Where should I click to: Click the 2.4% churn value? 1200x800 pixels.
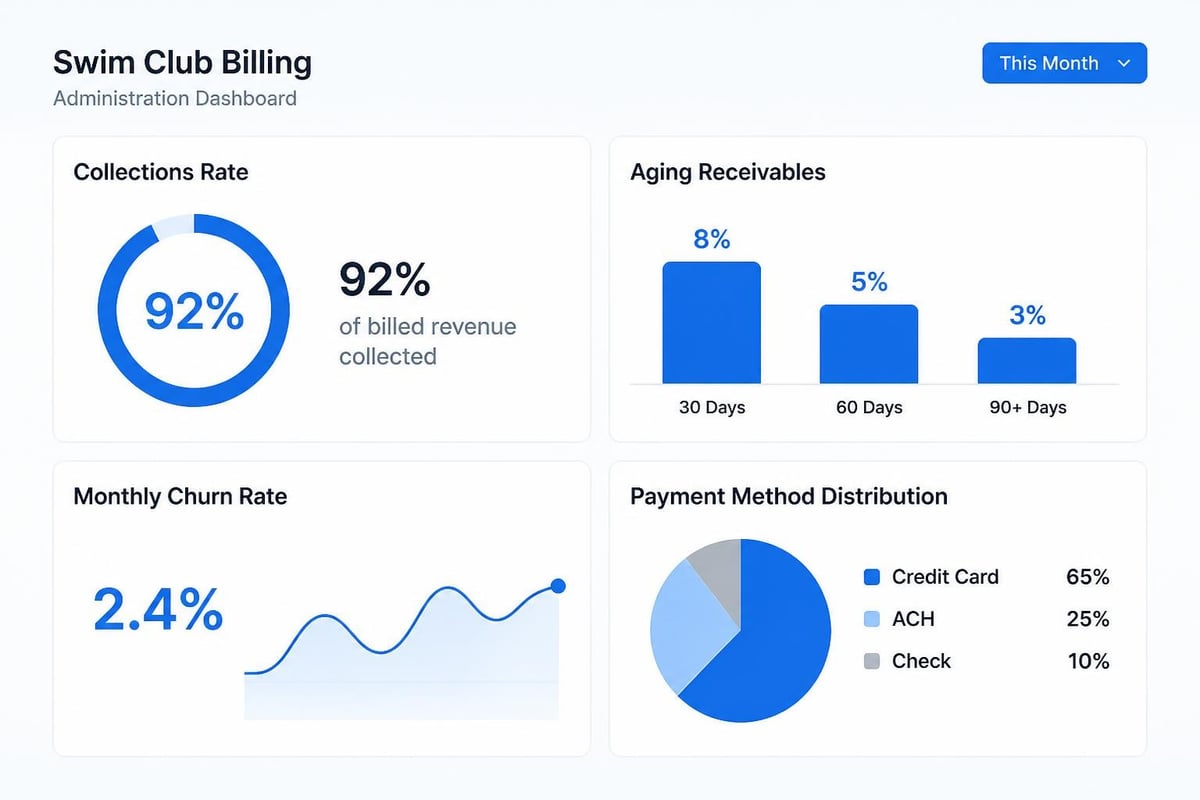click(158, 610)
